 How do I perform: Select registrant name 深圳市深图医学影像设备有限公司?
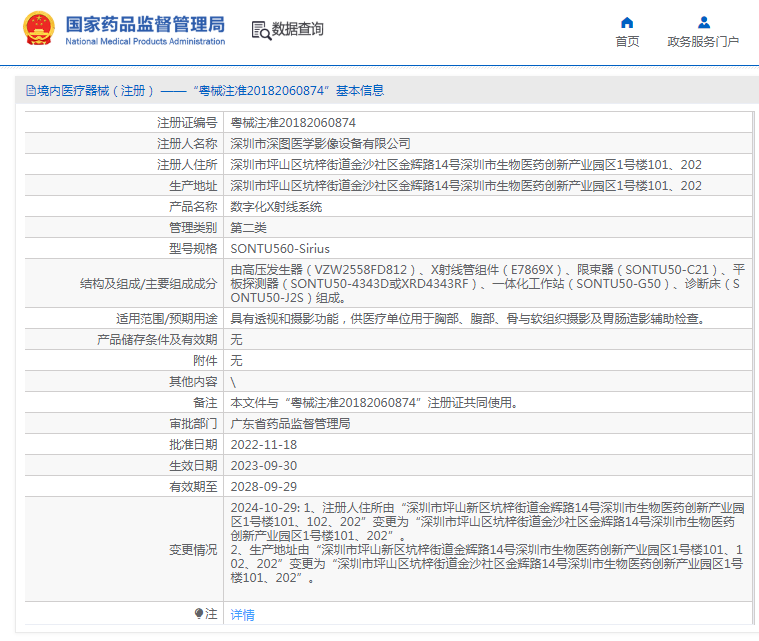click(x=320, y=144)
